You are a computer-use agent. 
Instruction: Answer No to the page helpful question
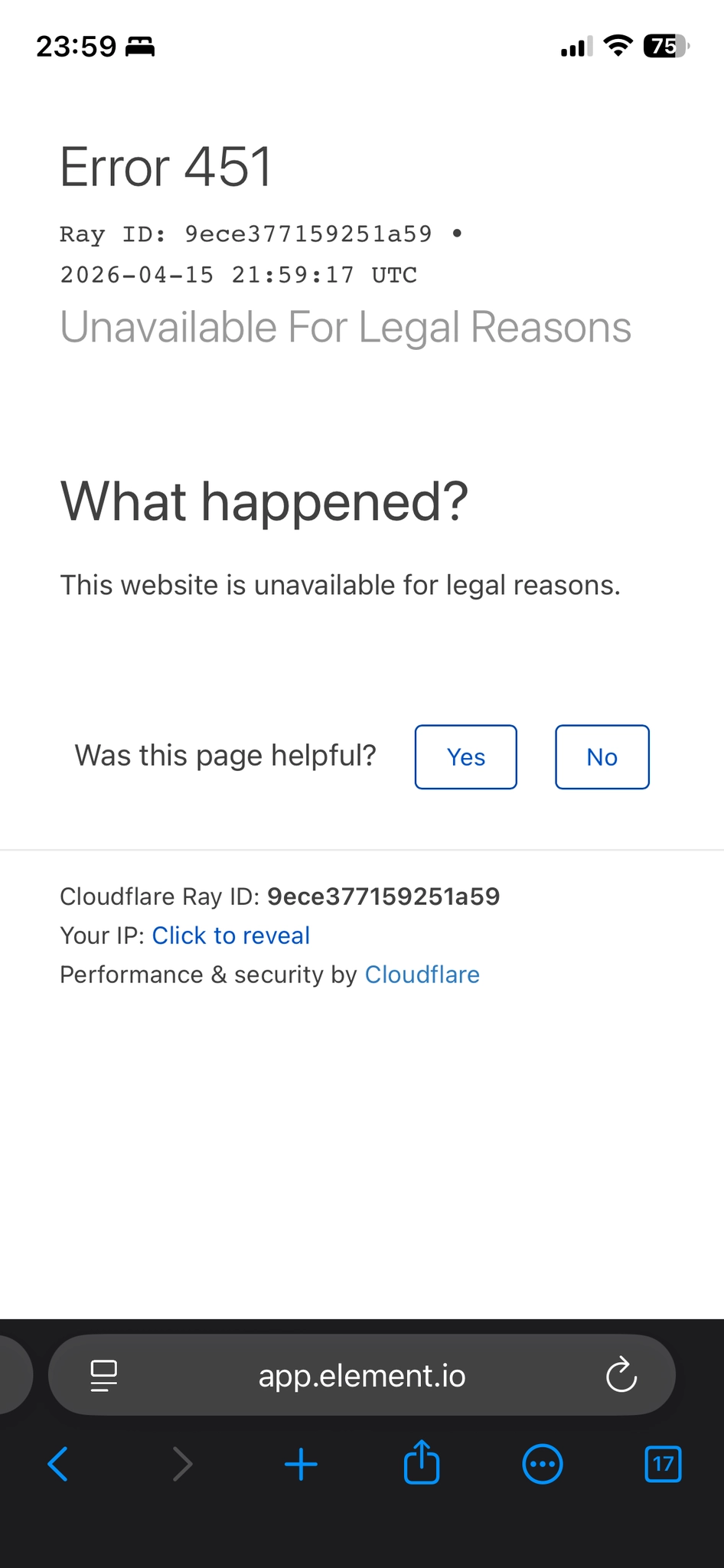602,757
